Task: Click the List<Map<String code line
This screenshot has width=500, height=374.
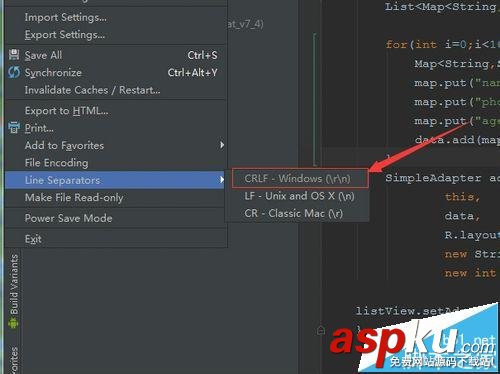Action: pos(442,7)
